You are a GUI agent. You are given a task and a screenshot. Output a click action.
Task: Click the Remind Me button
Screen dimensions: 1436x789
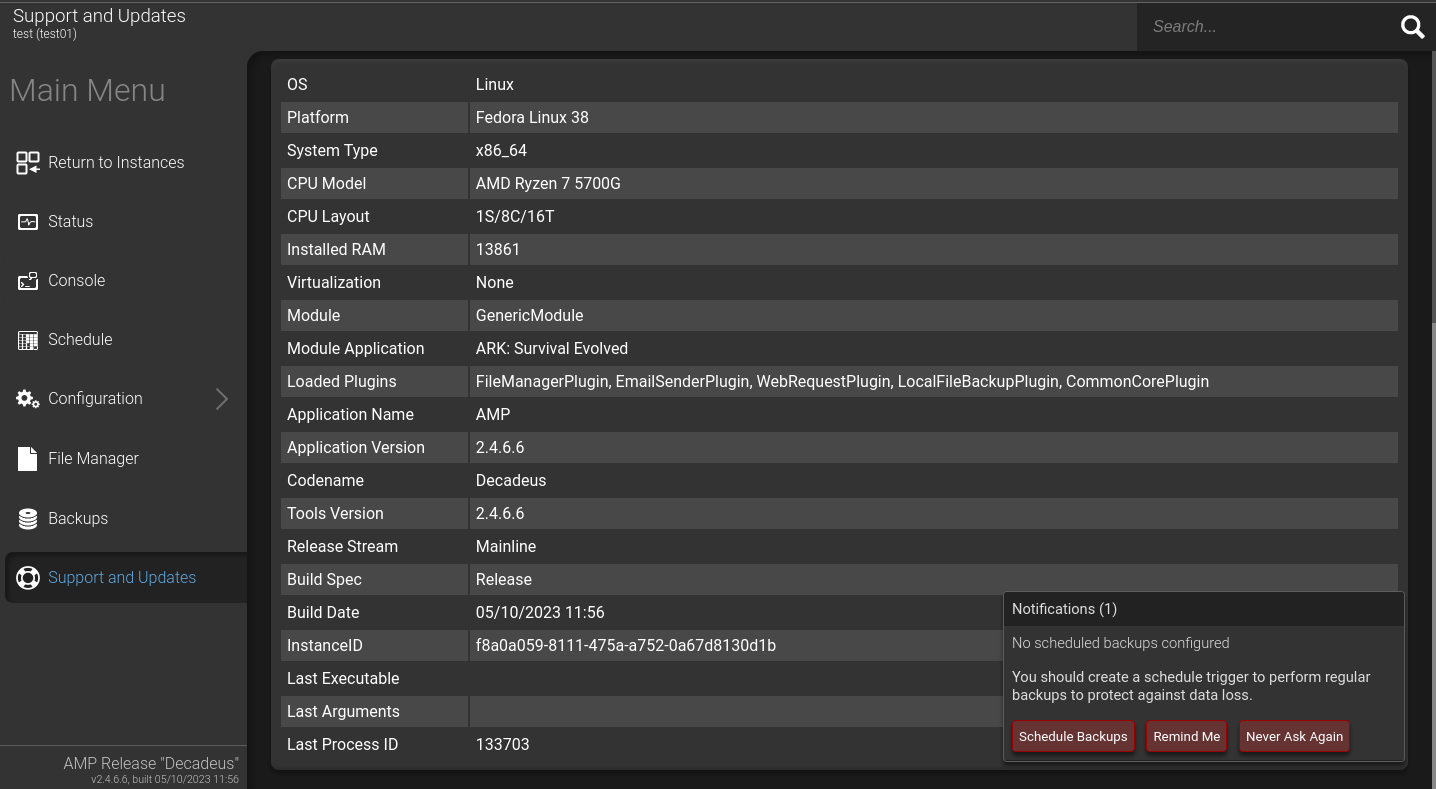[1186, 737]
